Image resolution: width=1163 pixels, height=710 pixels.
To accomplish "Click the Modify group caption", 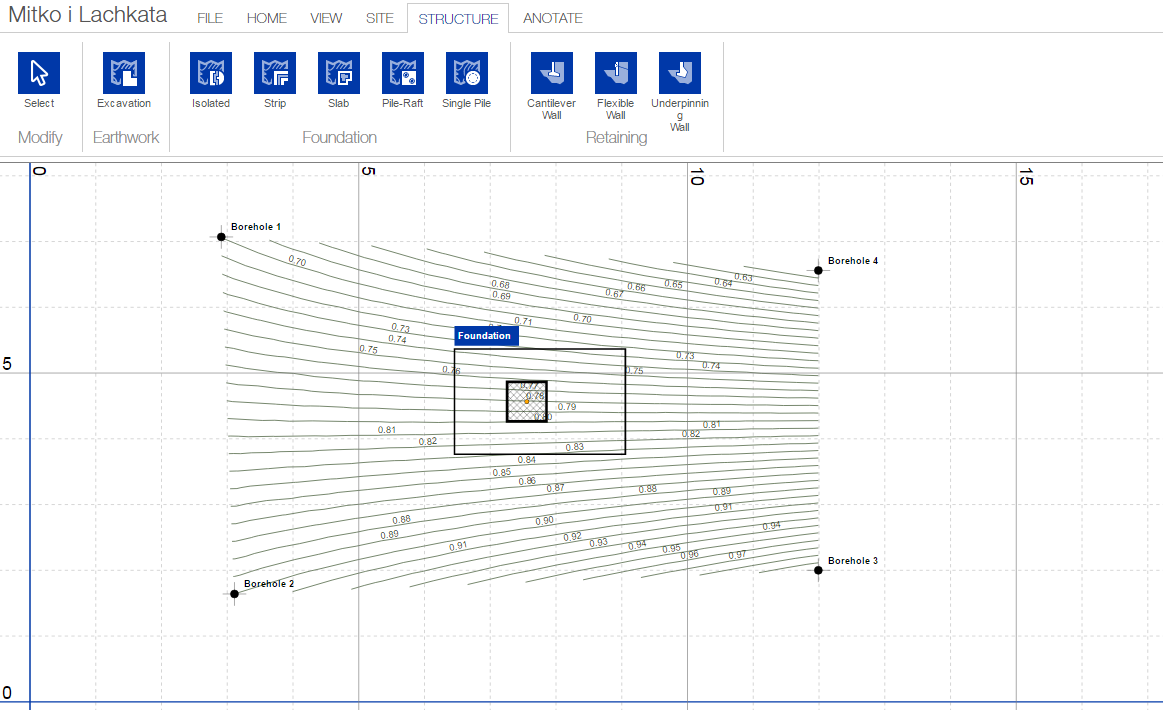I will click(x=40, y=137).
